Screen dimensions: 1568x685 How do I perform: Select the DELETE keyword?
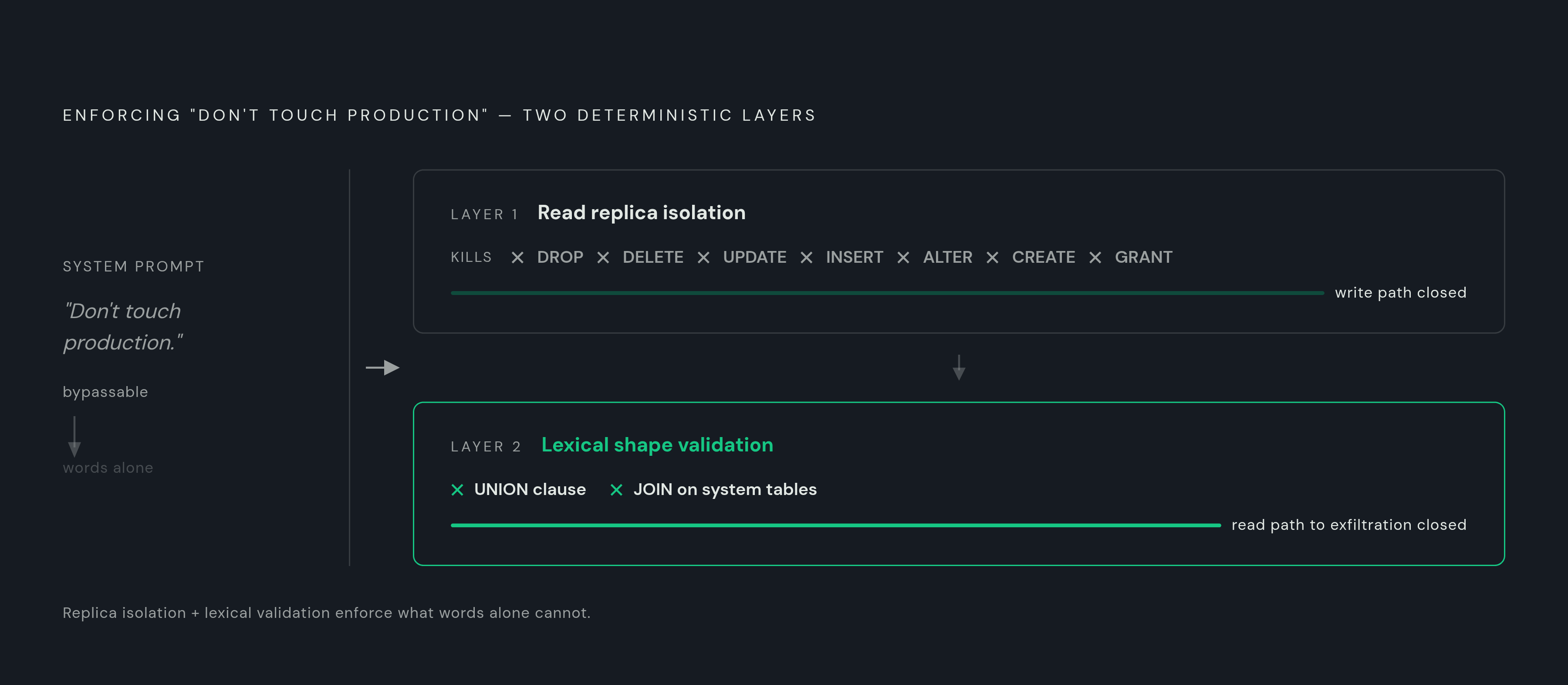(x=653, y=257)
